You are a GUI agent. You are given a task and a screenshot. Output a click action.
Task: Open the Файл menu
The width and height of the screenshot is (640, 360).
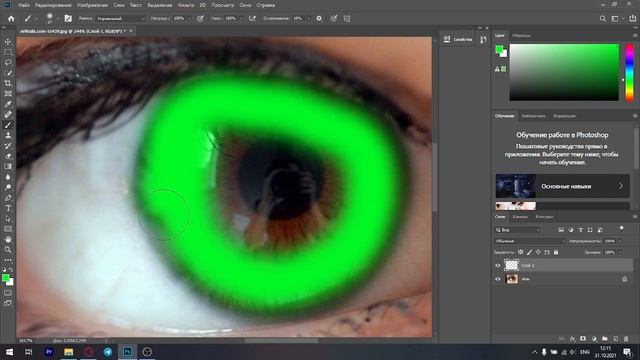[23, 5]
